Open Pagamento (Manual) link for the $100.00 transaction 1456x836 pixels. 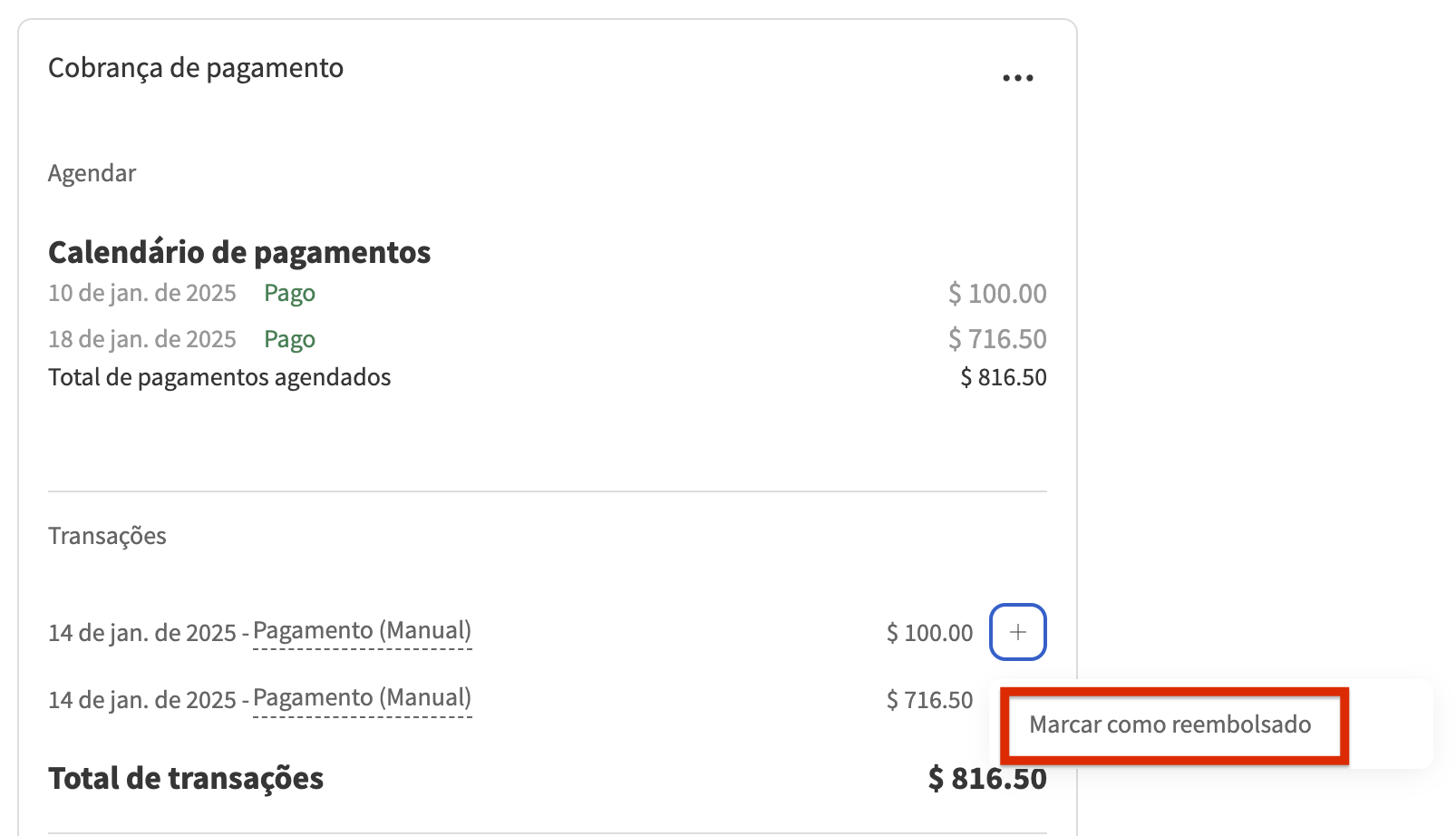click(362, 631)
